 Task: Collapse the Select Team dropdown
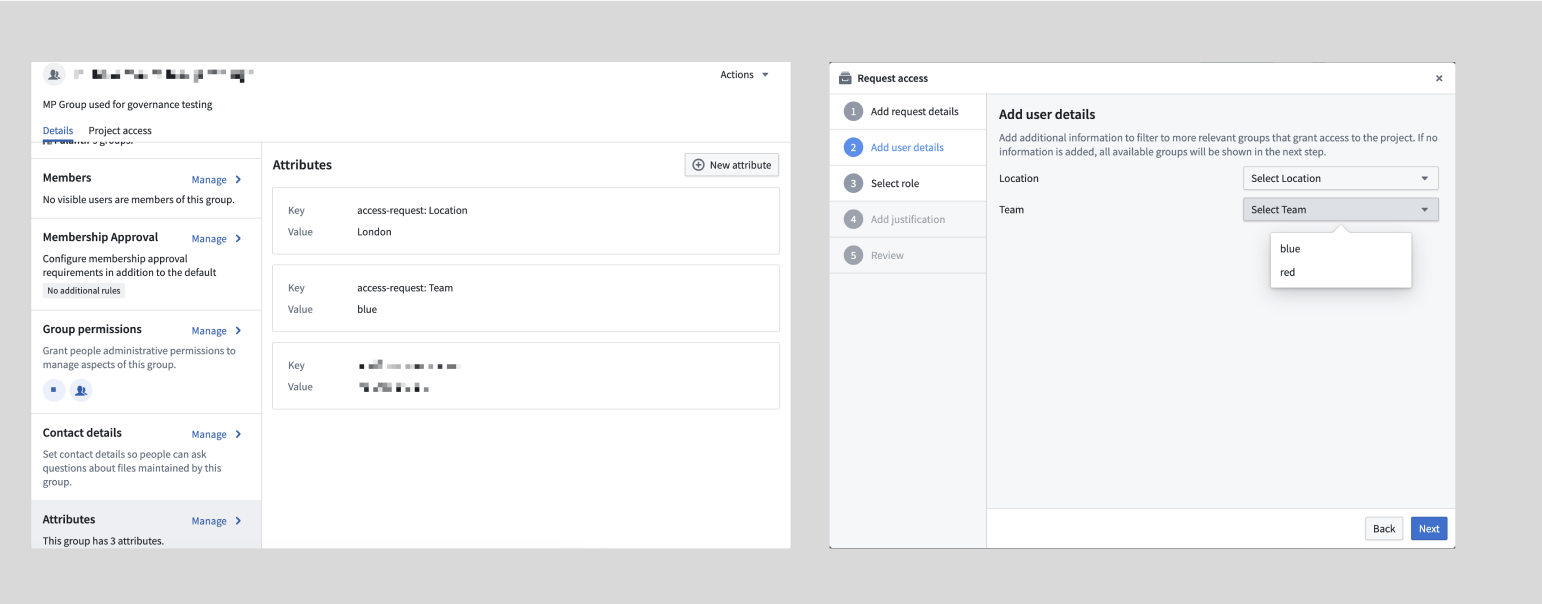pyautogui.click(x=1340, y=209)
